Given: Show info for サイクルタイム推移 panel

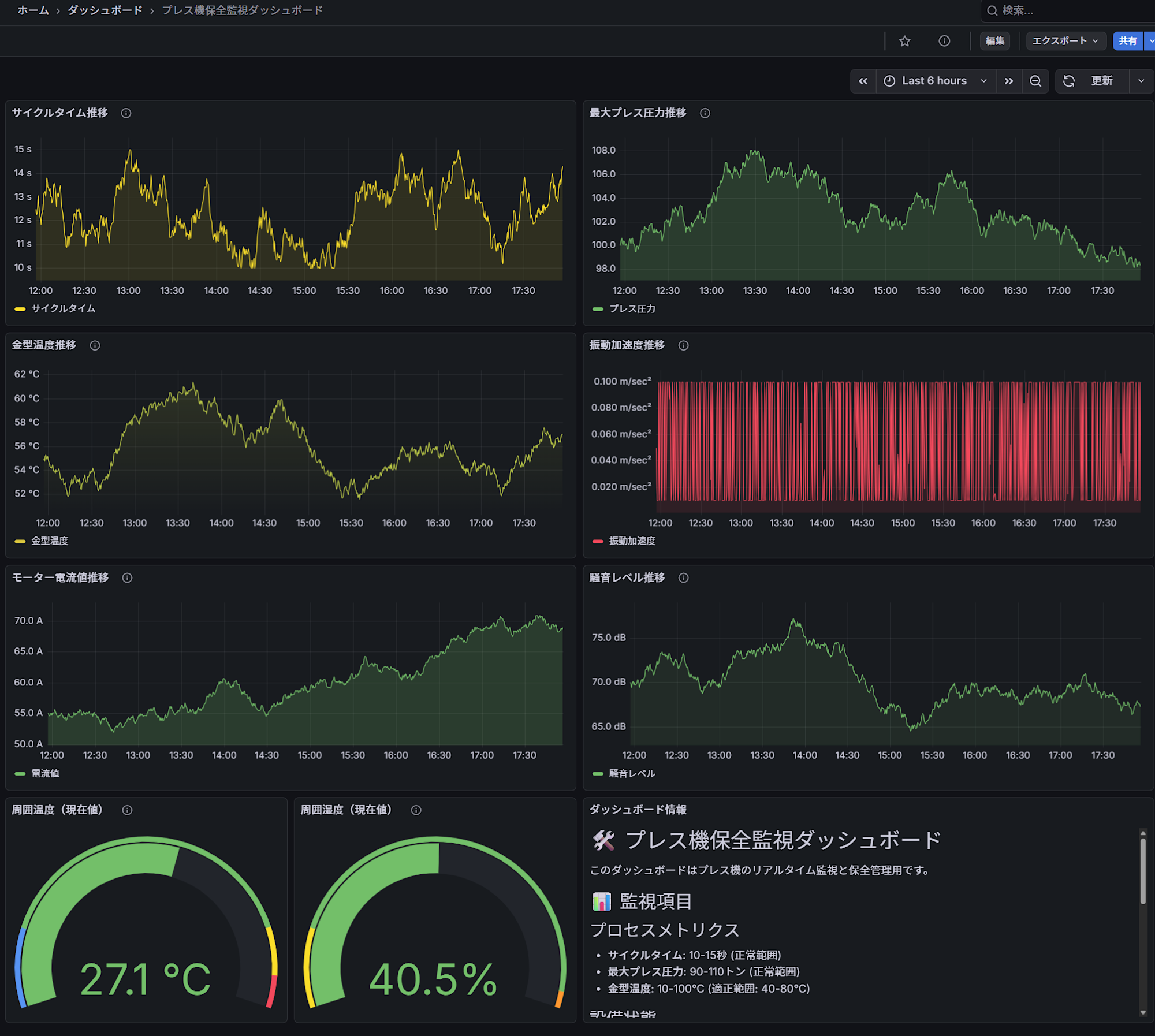Looking at the screenshot, I should coord(126,113).
